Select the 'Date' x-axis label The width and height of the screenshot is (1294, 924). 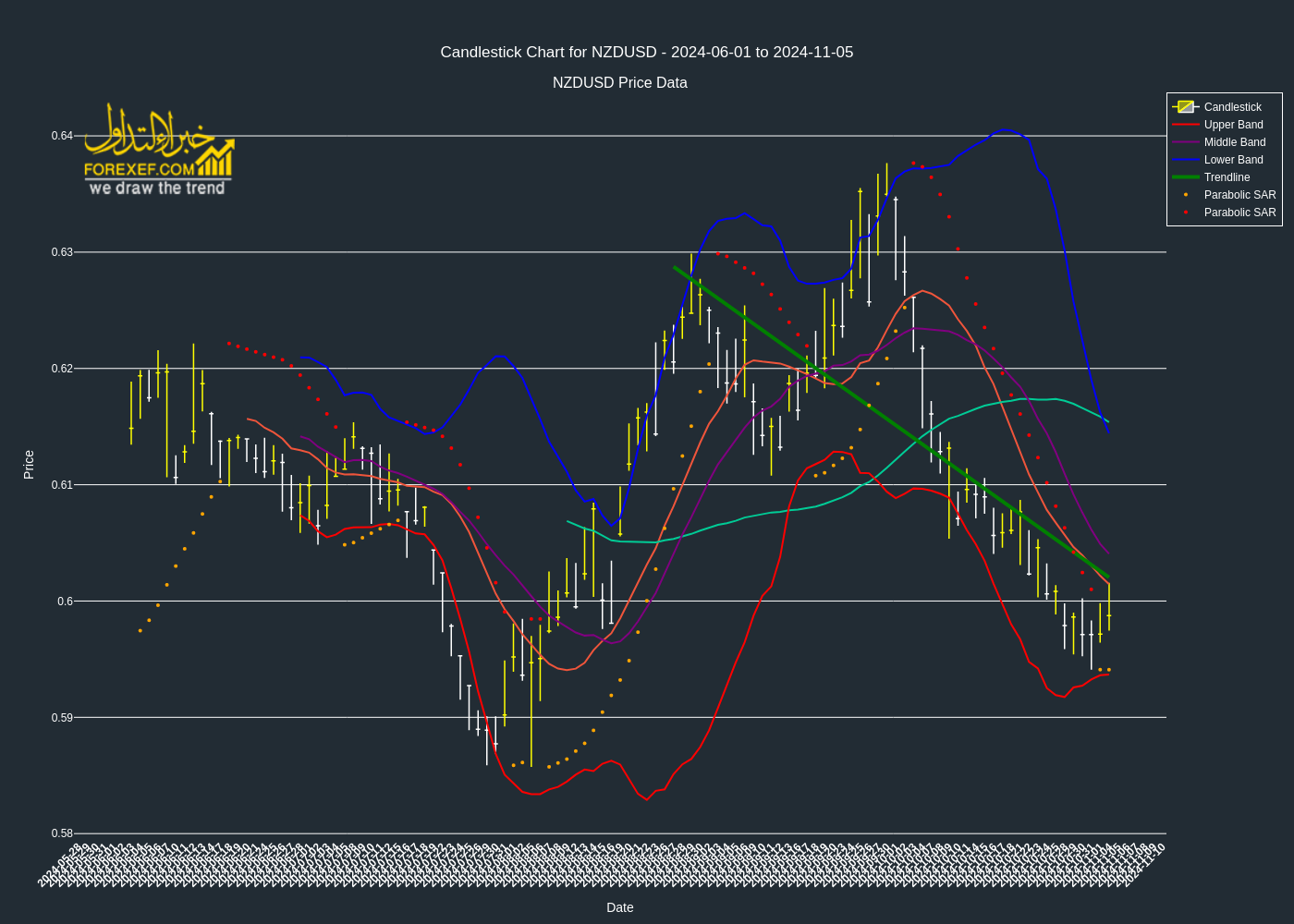[620, 907]
